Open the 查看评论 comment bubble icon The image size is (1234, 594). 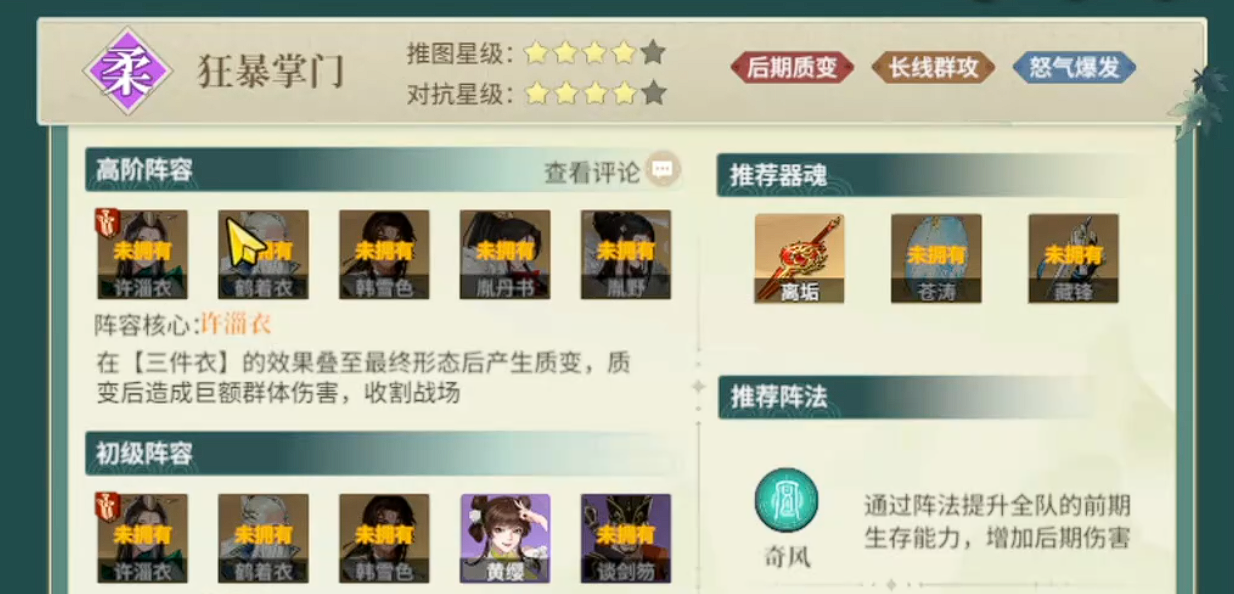pyautogui.click(x=662, y=171)
